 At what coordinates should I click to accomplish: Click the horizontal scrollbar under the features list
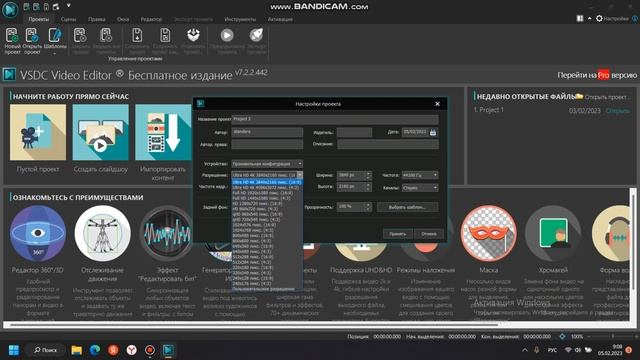coord(254,325)
